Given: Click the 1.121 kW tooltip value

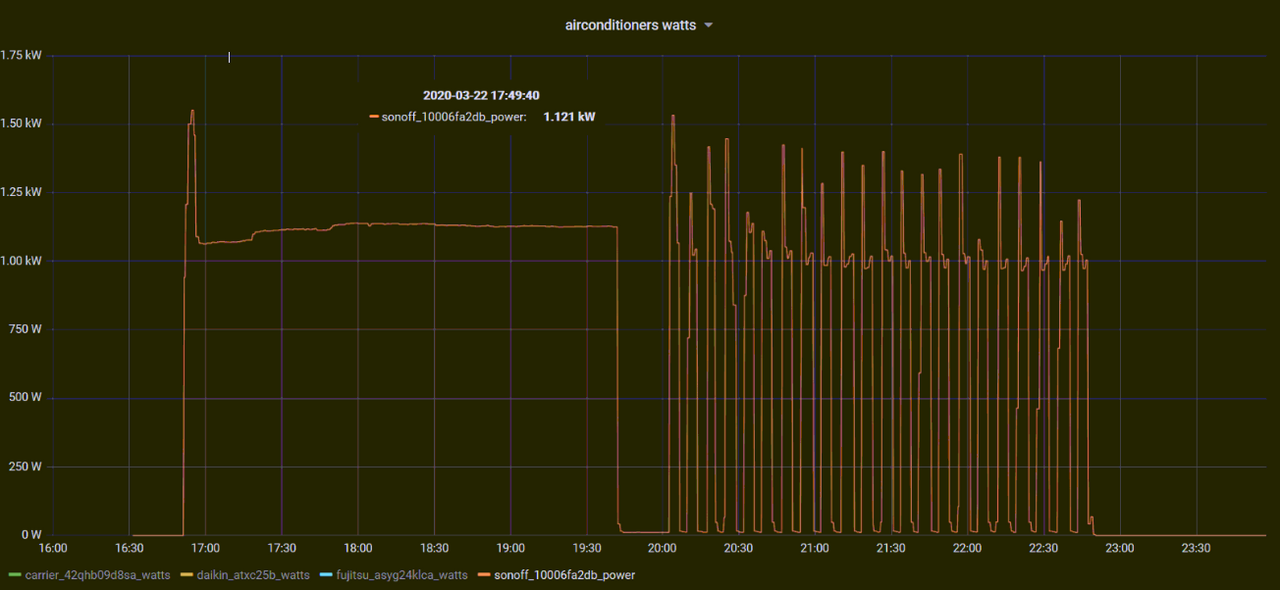Looking at the screenshot, I should (x=569, y=117).
